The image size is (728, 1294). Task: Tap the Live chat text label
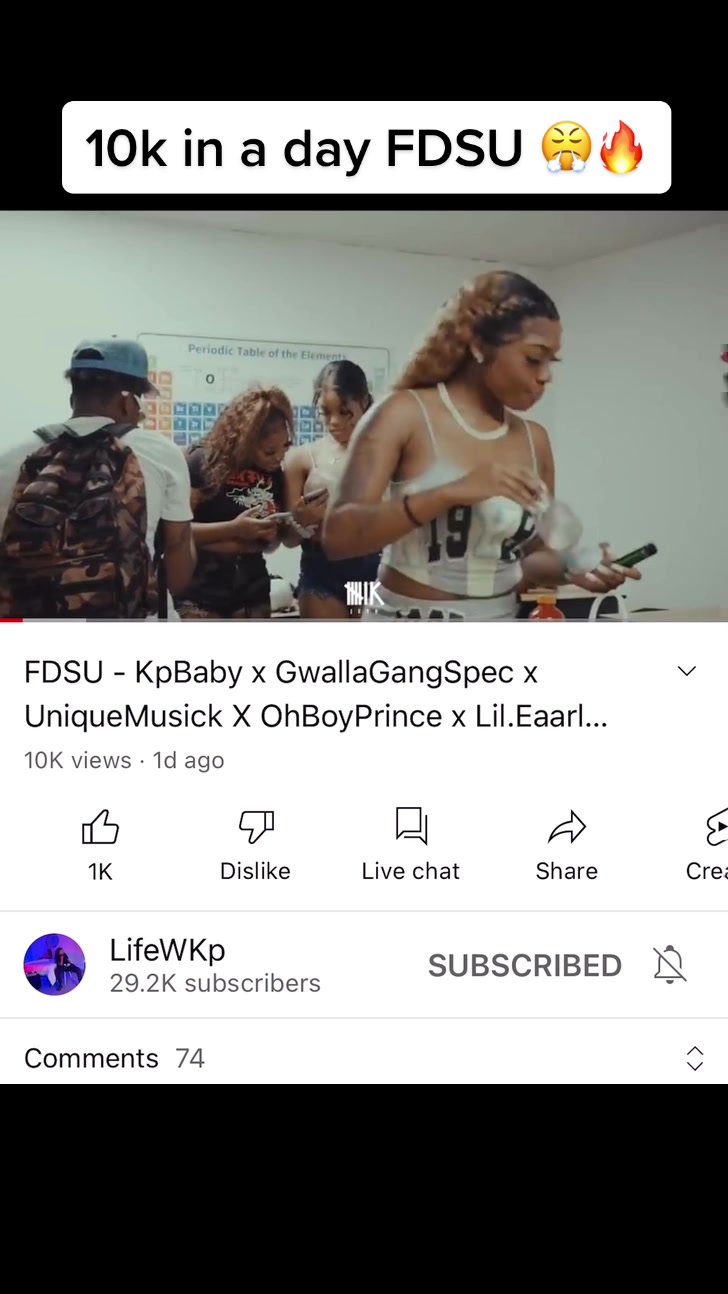click(x=411, y=871)
